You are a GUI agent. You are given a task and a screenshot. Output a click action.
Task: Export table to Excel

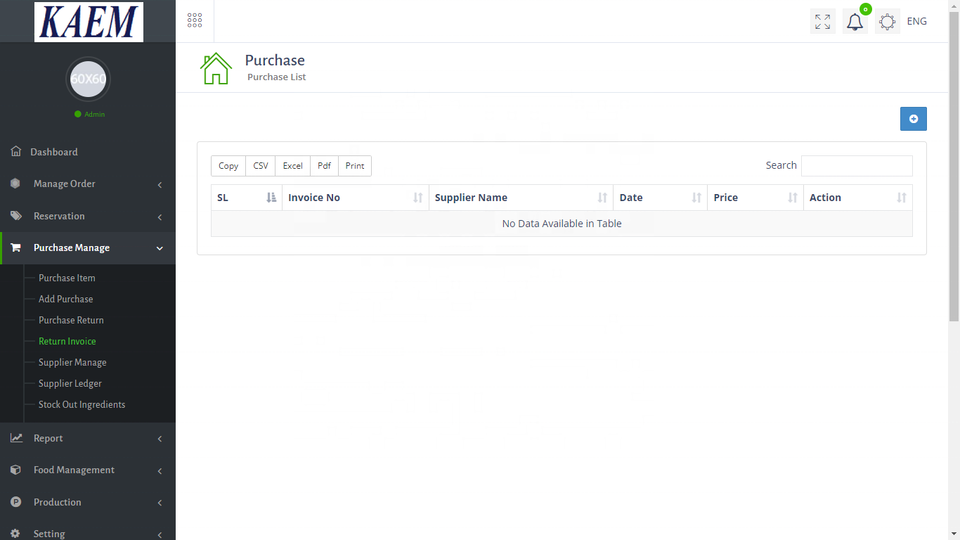pos(293,166)
